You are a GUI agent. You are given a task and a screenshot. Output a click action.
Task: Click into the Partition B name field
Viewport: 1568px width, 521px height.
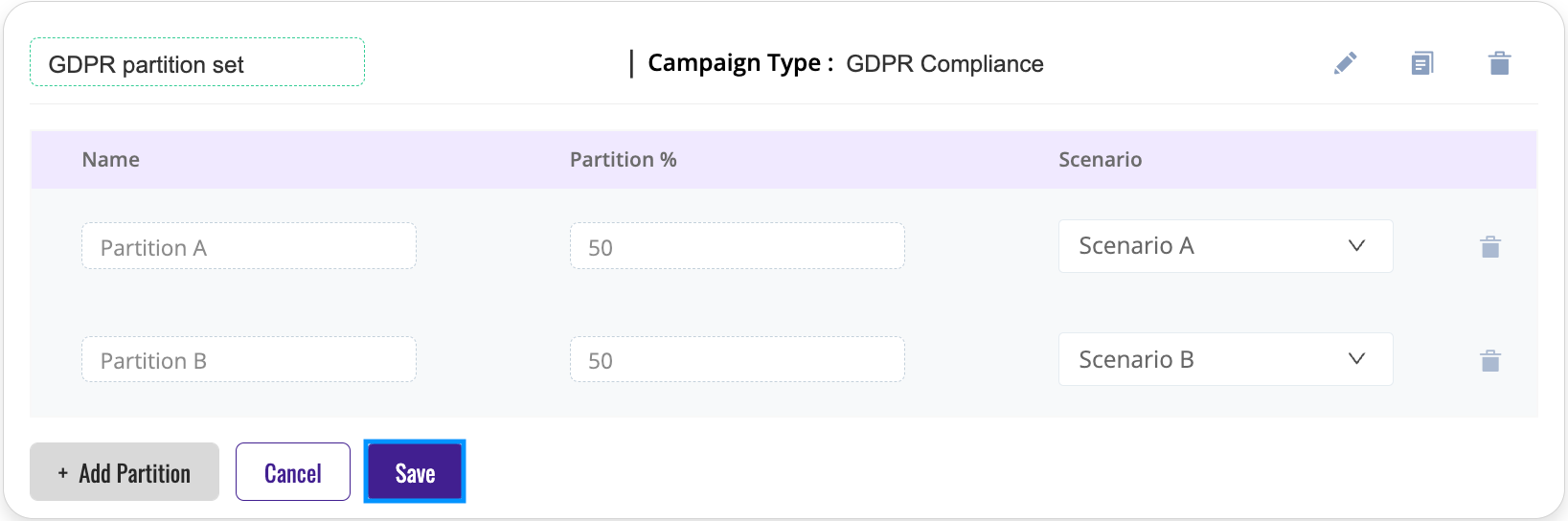[x=249, y=359]
